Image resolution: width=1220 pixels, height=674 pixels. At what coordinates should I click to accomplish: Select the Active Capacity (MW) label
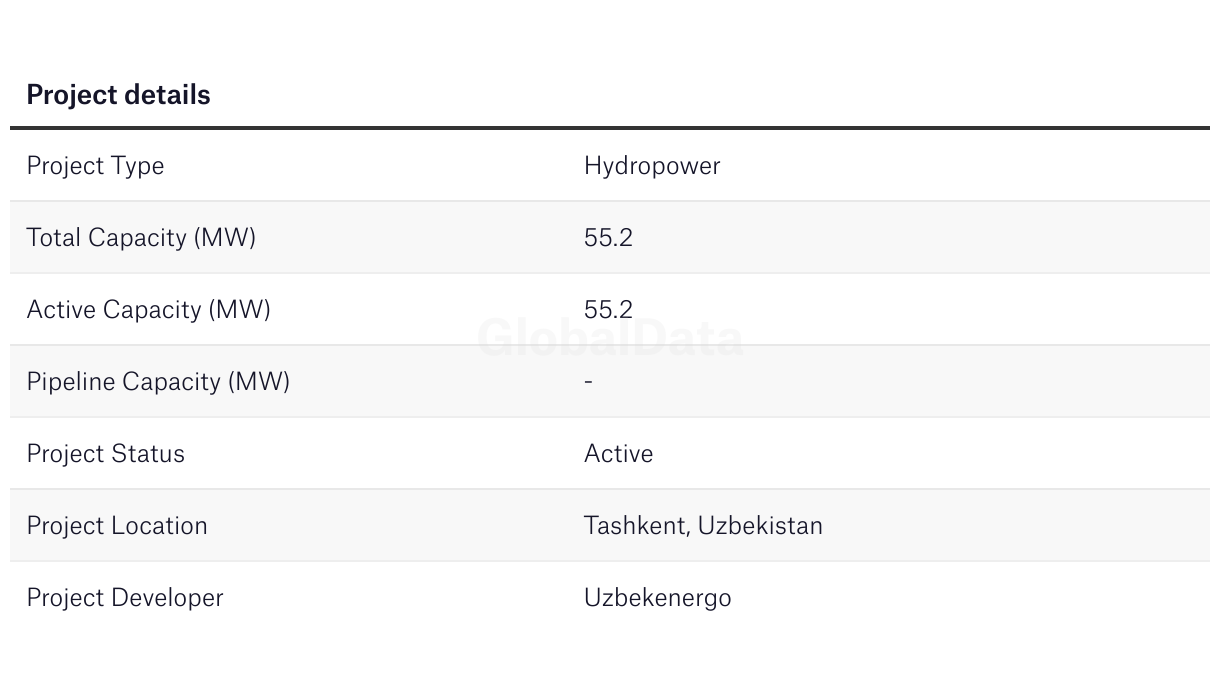[148, 310]
